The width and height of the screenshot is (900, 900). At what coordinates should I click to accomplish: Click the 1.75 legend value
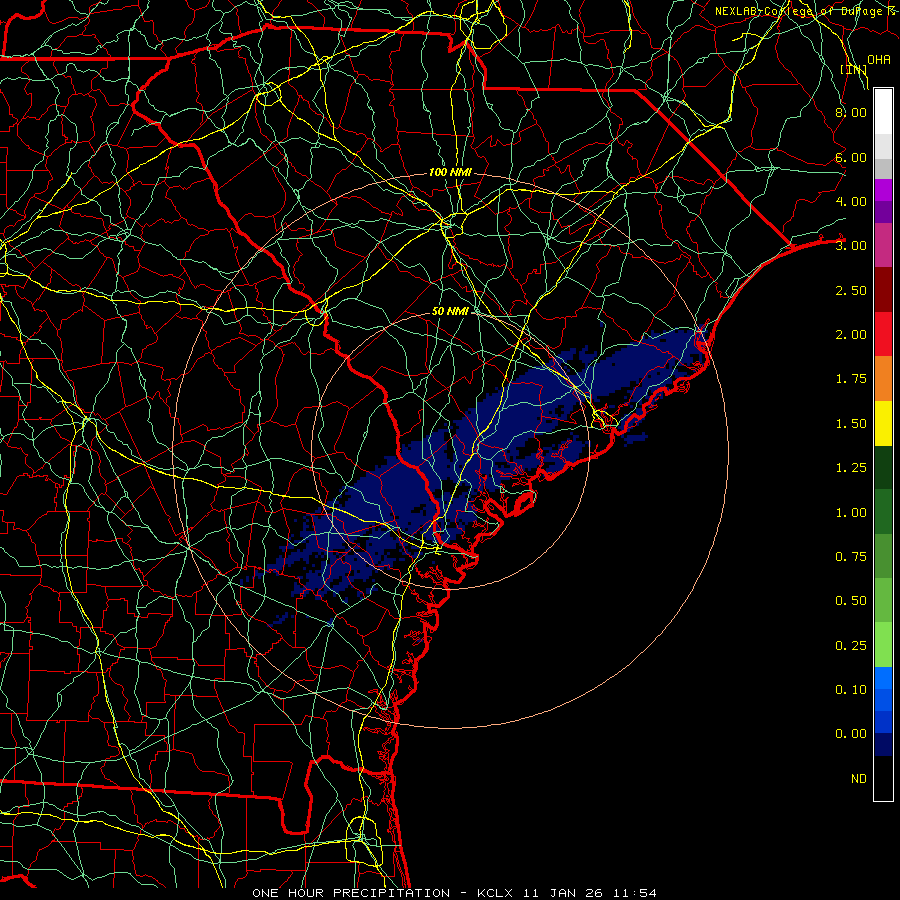coord(851,379)
